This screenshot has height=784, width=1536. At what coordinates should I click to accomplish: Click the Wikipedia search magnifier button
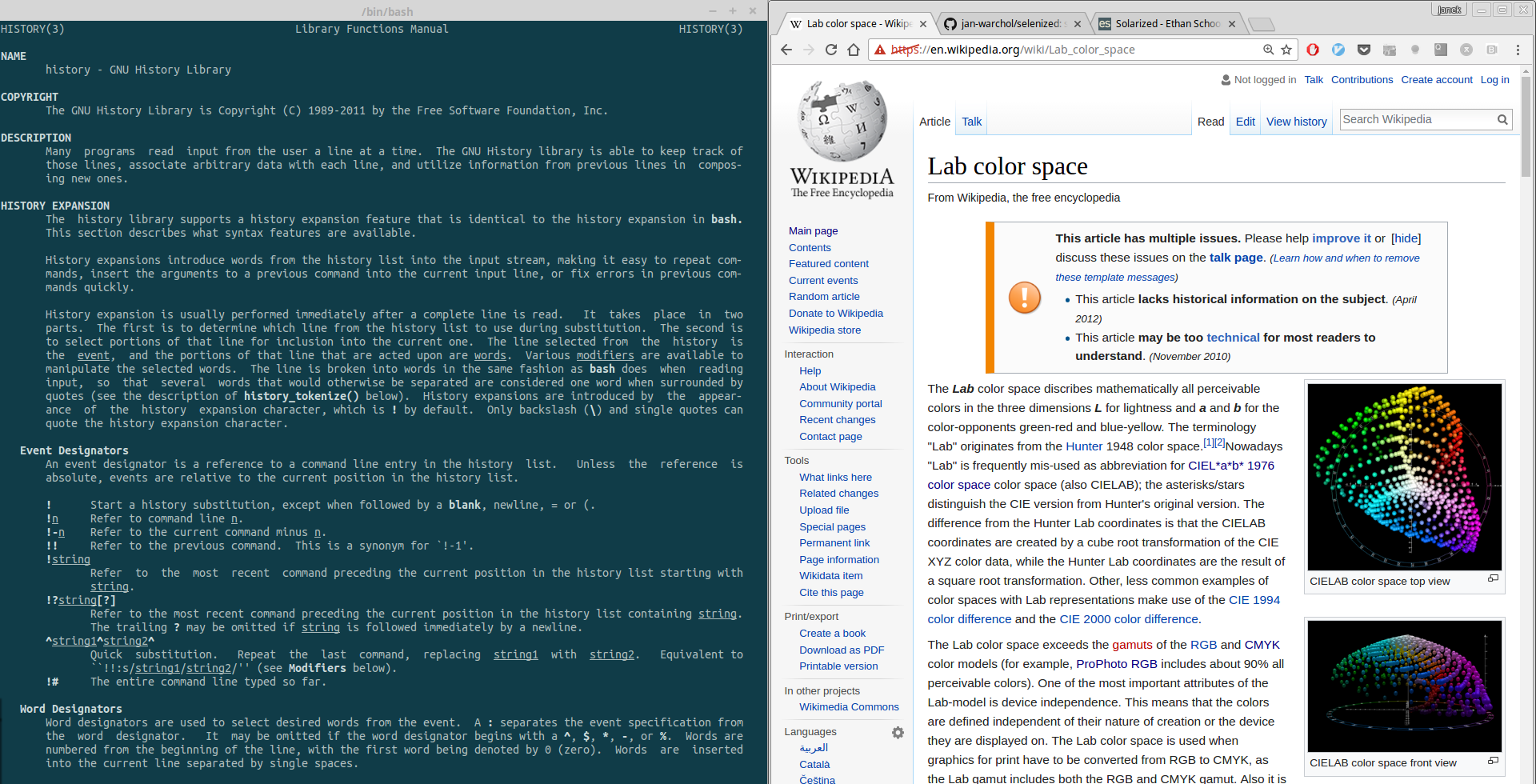click(1502, 120)
